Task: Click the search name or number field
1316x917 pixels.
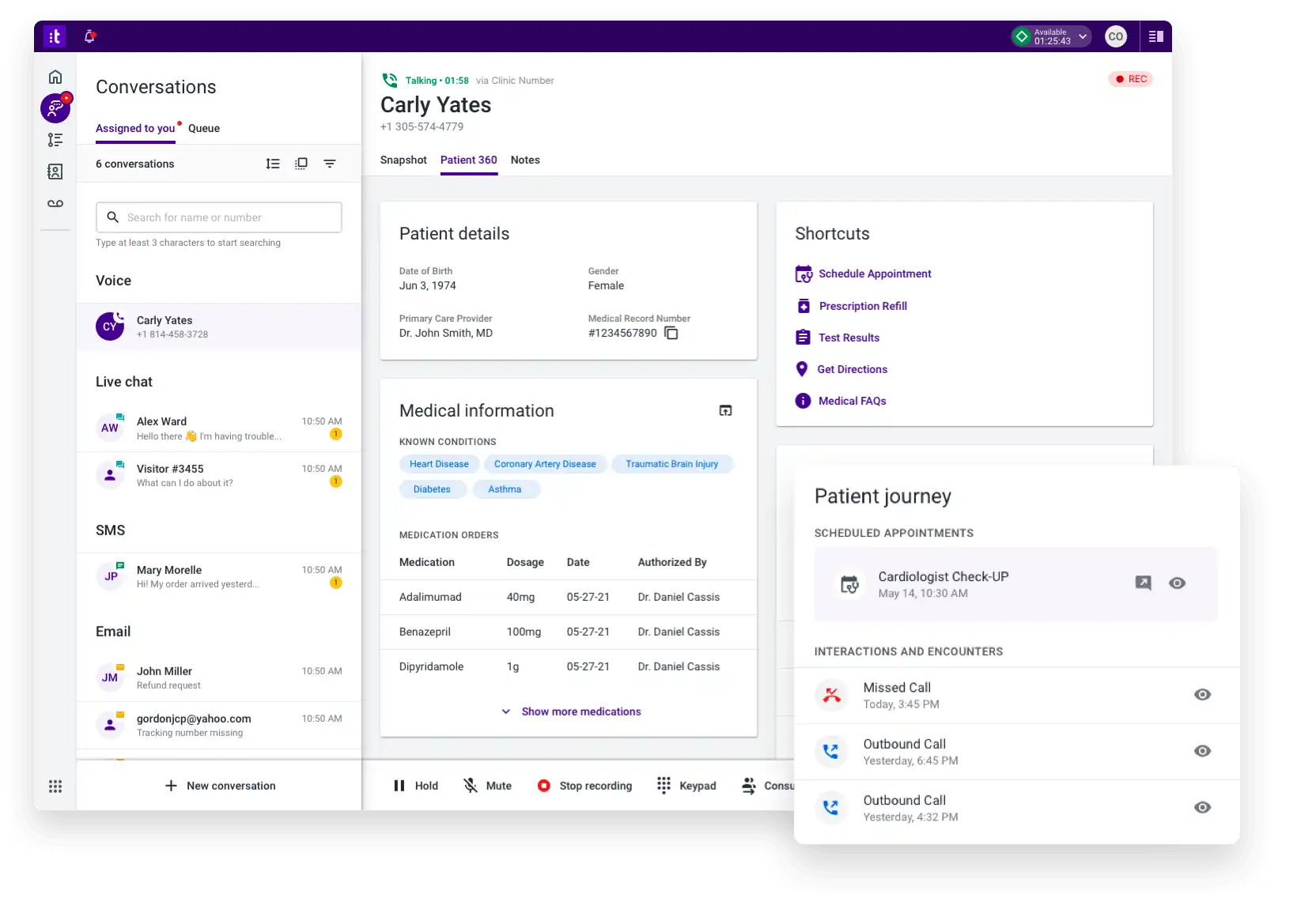Action: tap(219, 217)
